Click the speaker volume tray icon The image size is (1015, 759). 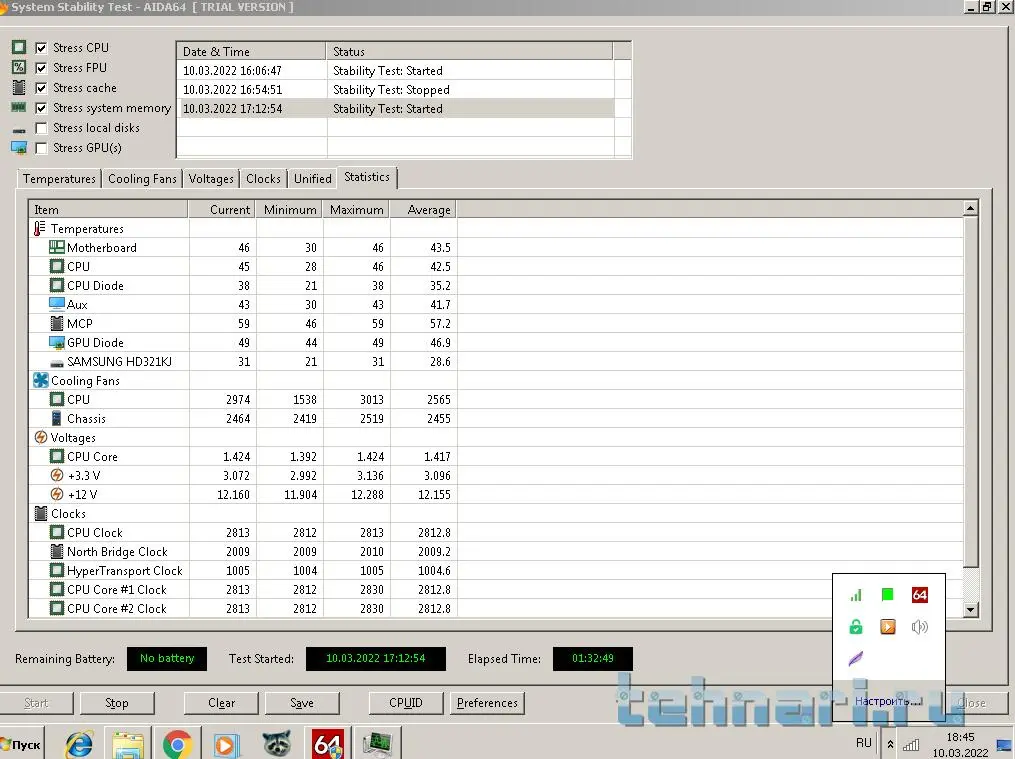[x=919, y=627]
